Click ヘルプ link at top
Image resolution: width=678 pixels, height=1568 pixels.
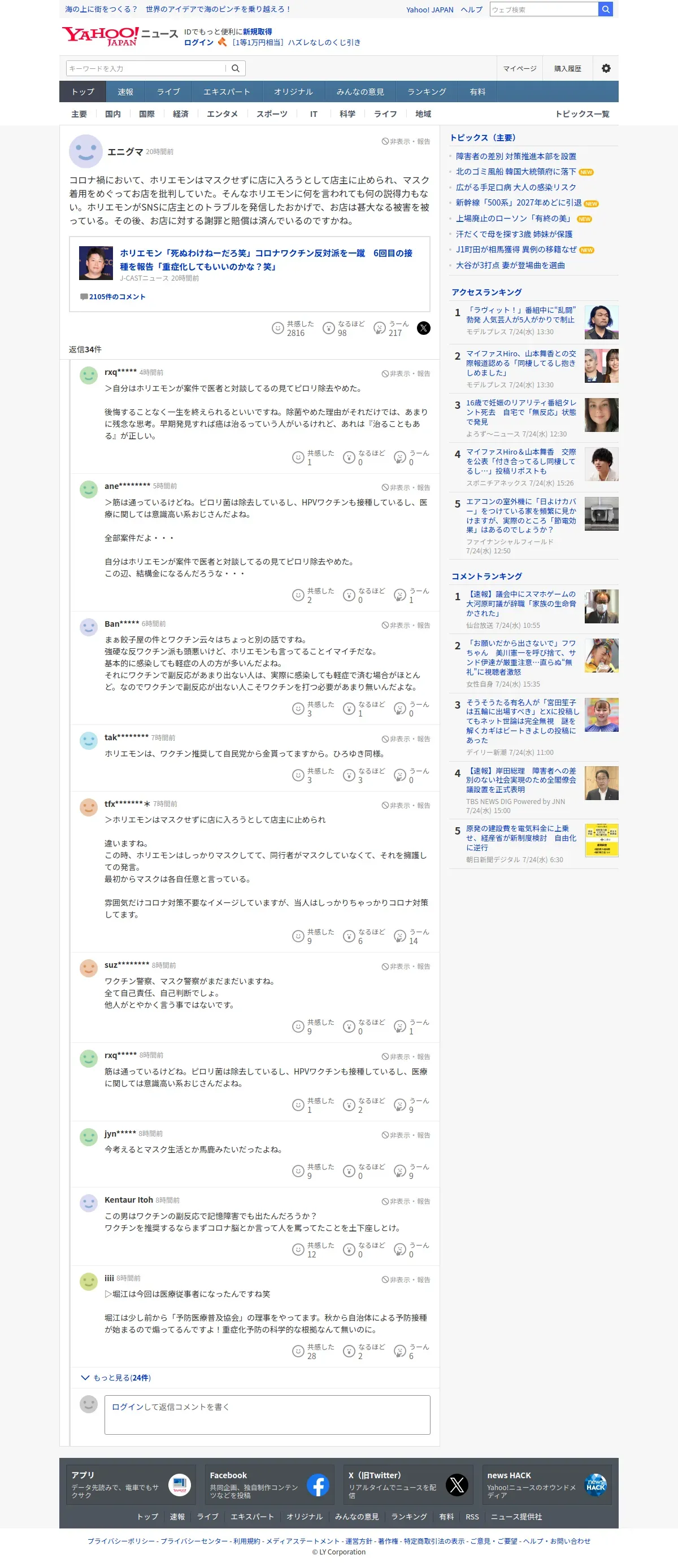471,10
